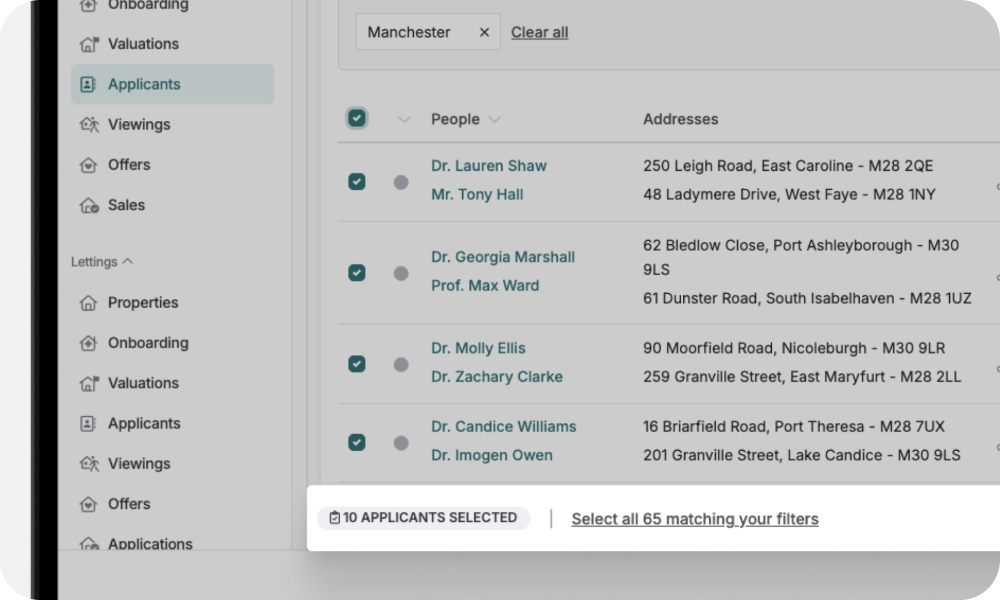Remove the Manchester filter chip via its X
Screen dimensions: 1000x600
point(483,31)
